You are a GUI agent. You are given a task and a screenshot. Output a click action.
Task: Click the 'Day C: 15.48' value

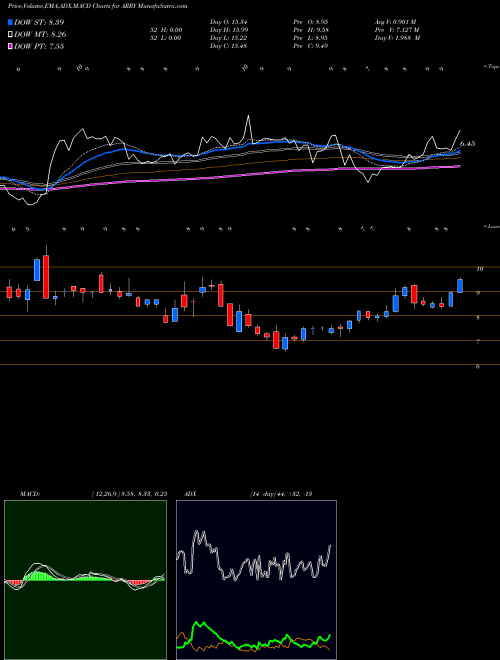click(228, 46)
